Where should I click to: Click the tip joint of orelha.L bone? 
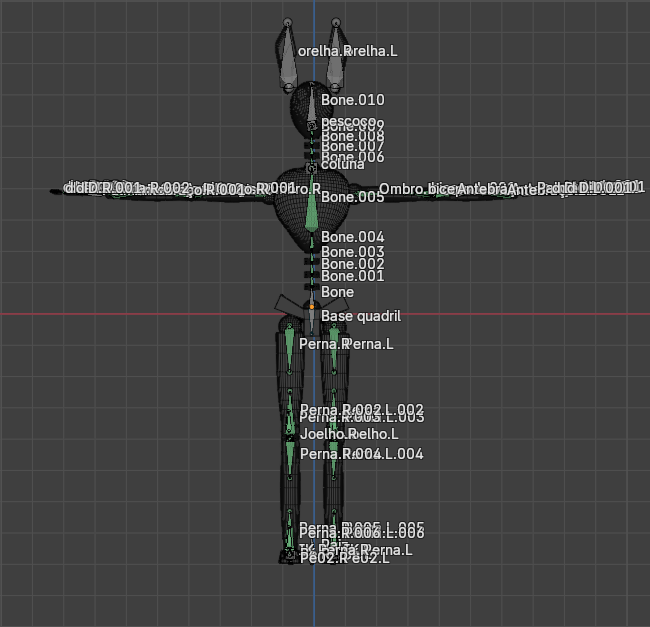pos(334,23)
